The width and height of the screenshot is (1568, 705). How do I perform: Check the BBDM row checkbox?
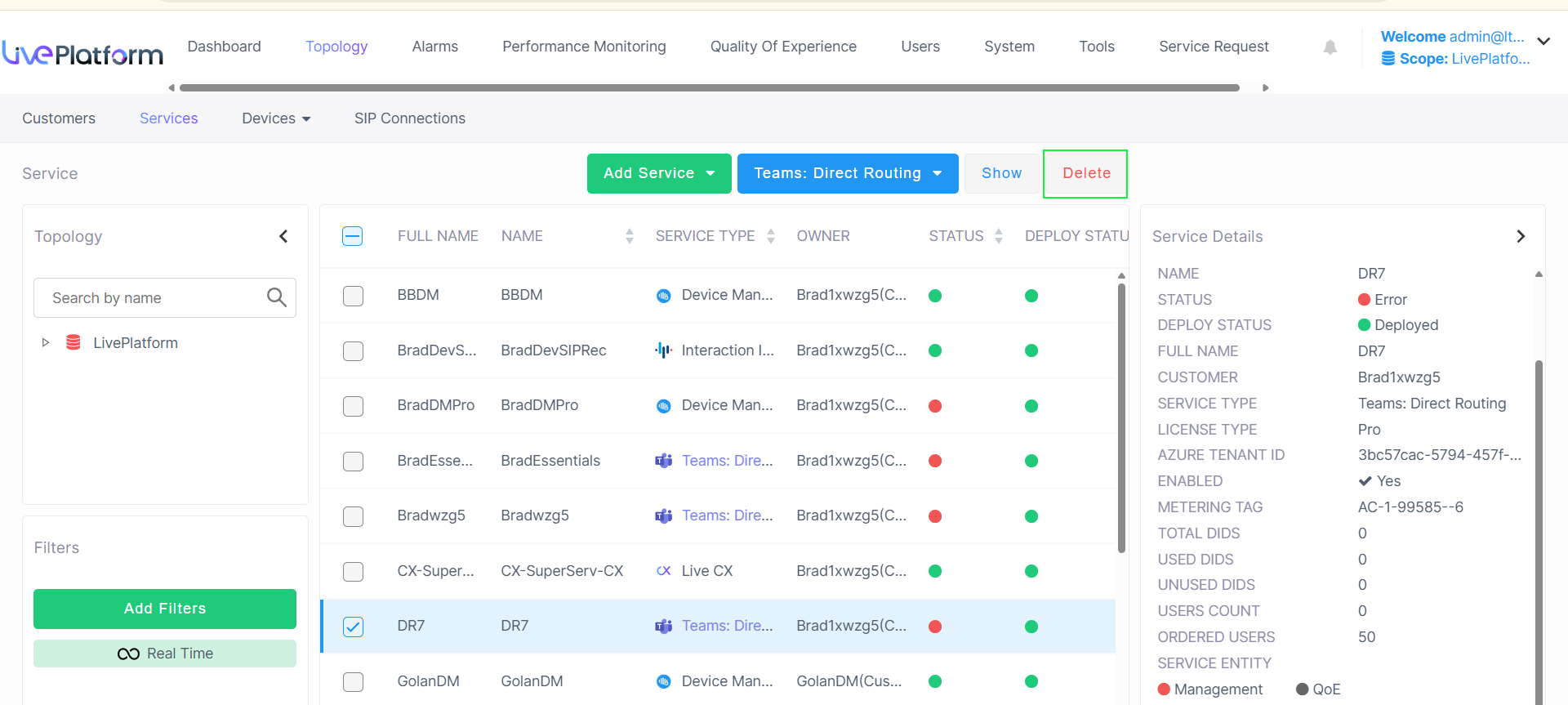coord(353,296)
